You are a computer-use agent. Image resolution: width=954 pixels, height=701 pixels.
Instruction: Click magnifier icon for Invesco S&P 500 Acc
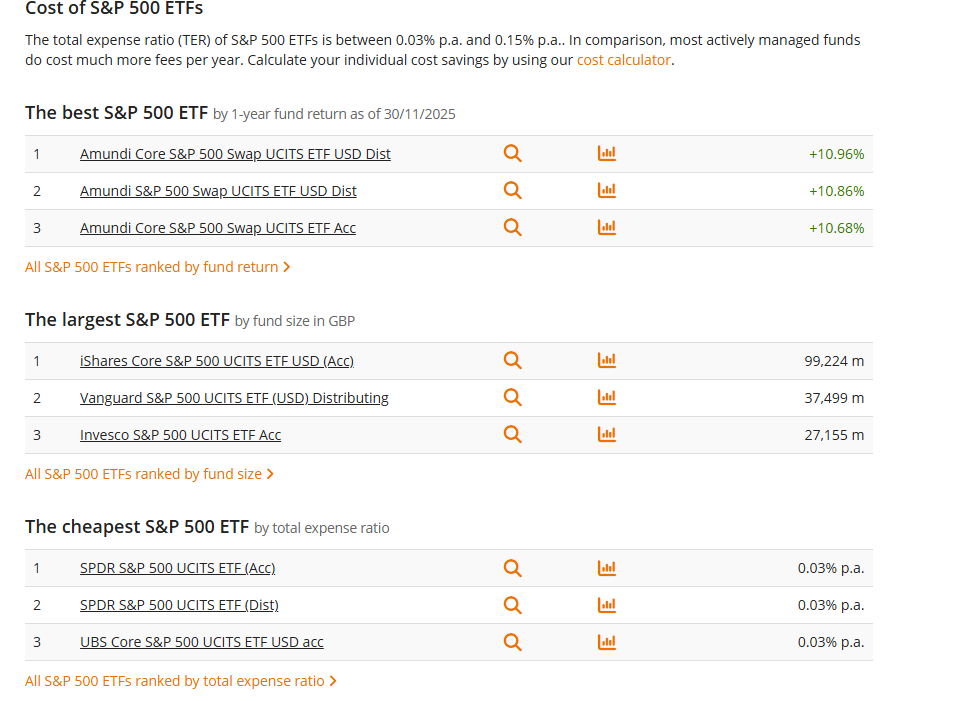(x=512, y=435)
